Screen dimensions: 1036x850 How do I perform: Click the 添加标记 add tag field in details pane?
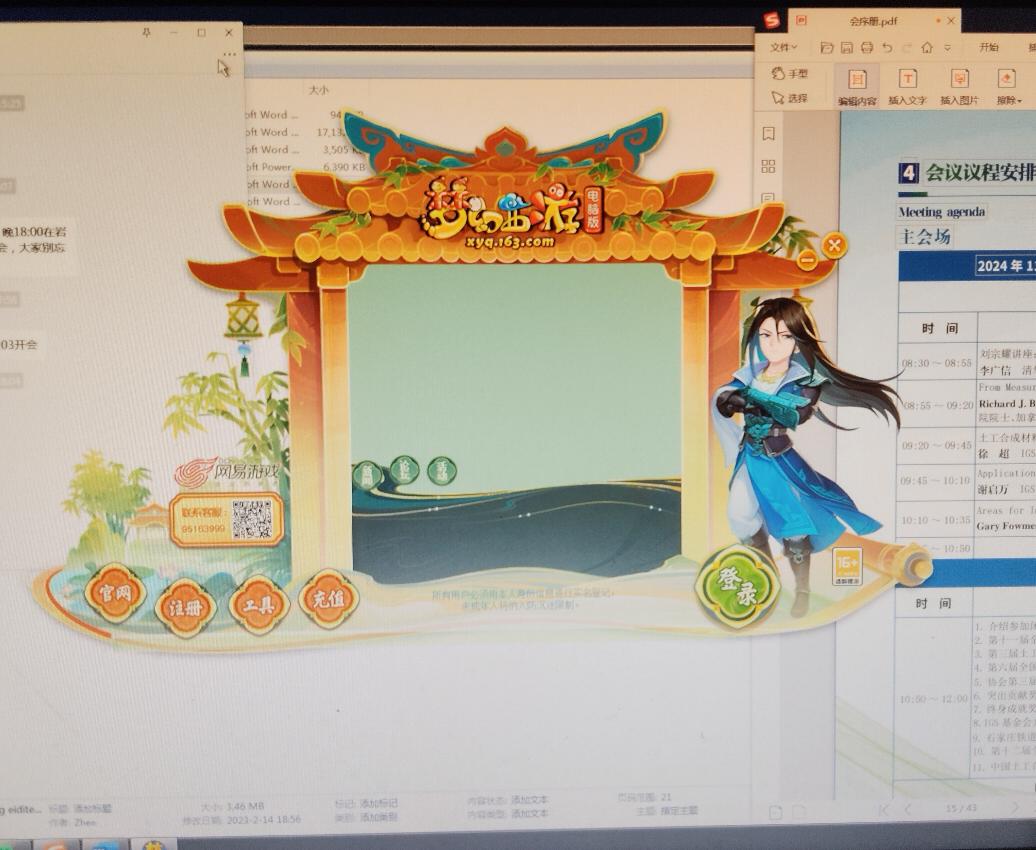click(x=379, y=803)
